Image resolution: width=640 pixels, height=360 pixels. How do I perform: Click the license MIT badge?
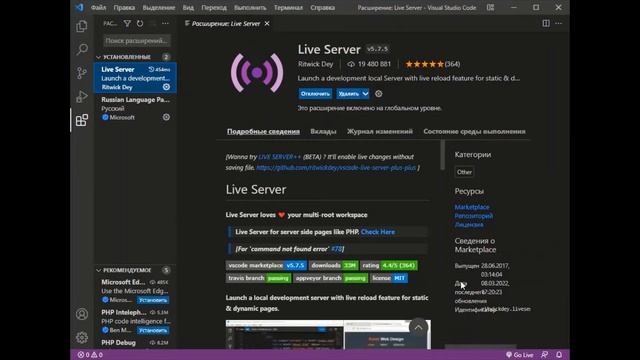[x=389, y=278]
